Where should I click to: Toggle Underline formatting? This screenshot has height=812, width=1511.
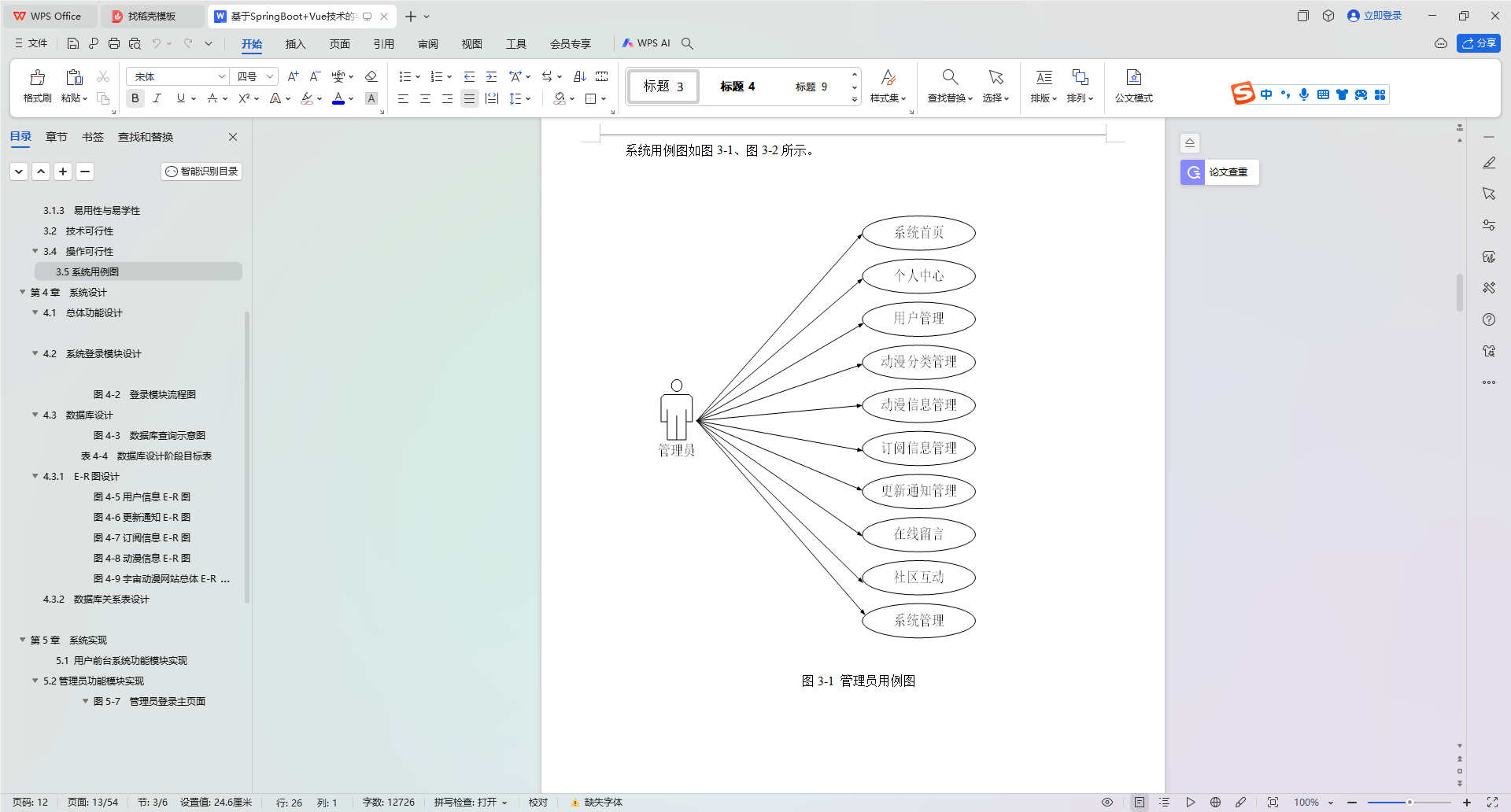[181, 98]
